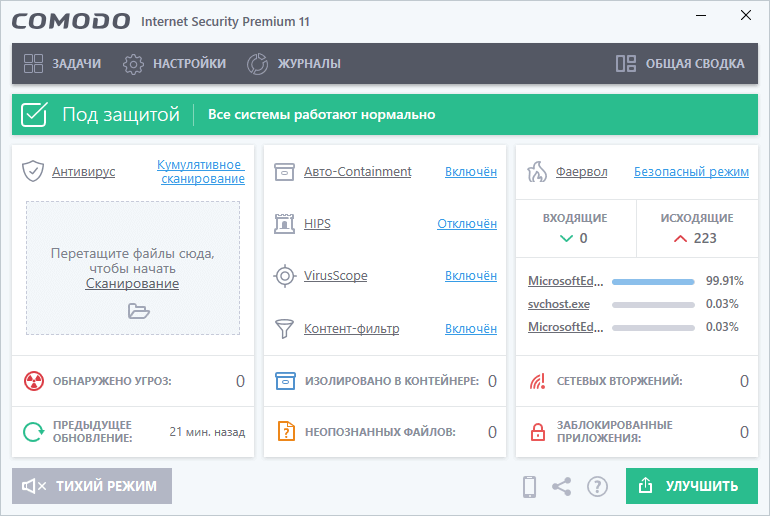Screen dimensions: 770x516
Task: Open the Задачи menu
Action: (x=63, y=63)
